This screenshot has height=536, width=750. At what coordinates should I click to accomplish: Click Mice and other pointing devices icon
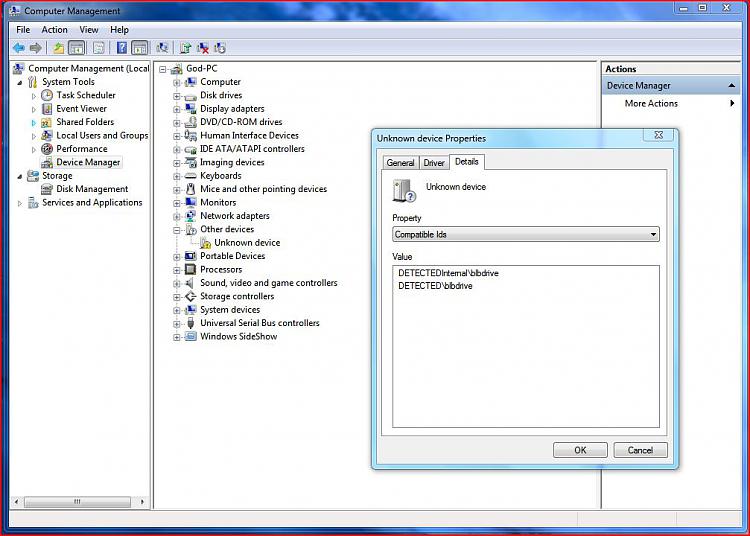point(190,189)
